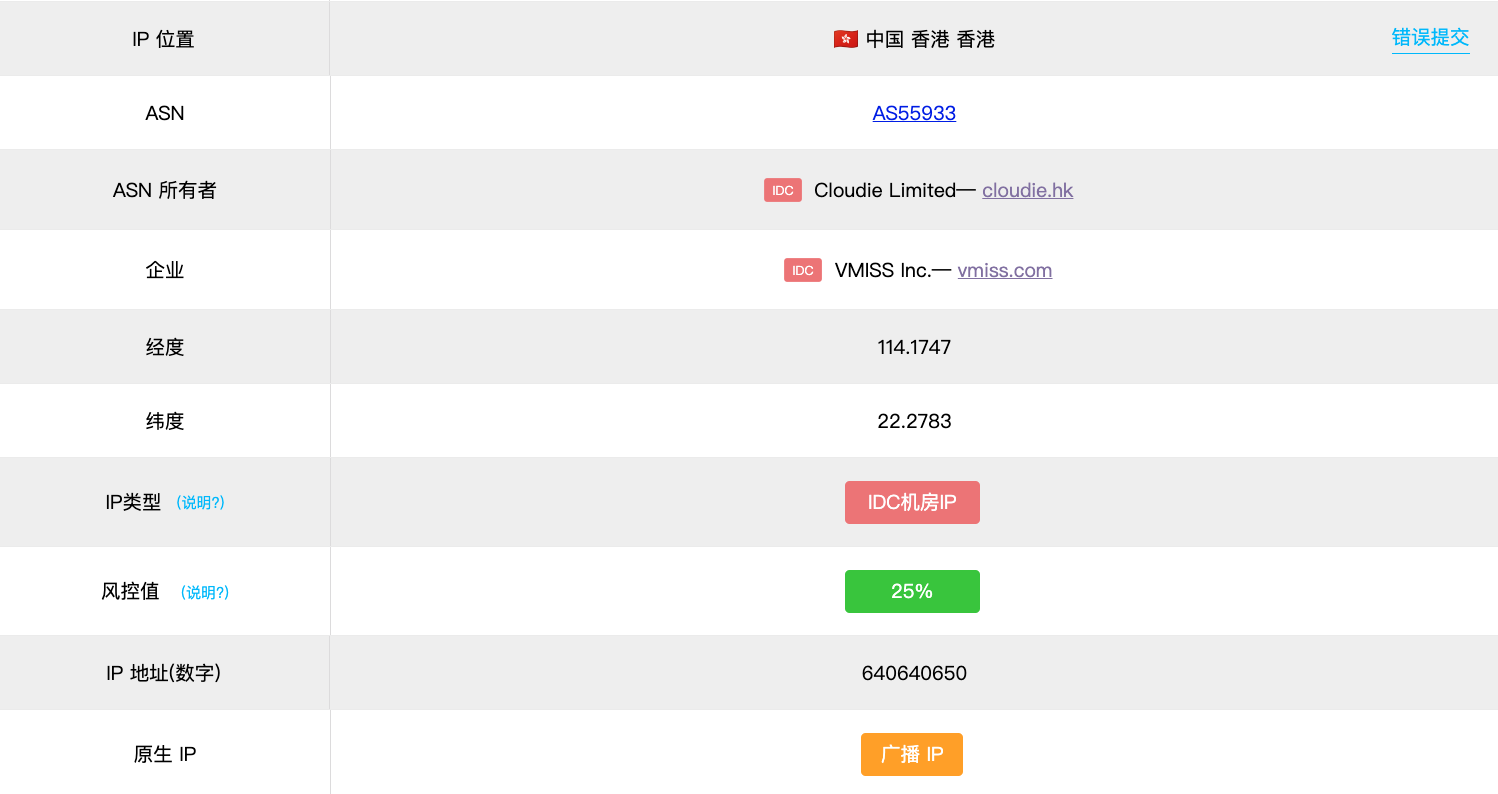Select the numeric IP value 640640650
Viewport: 1498px width, 794px height.
coord(914,673)
